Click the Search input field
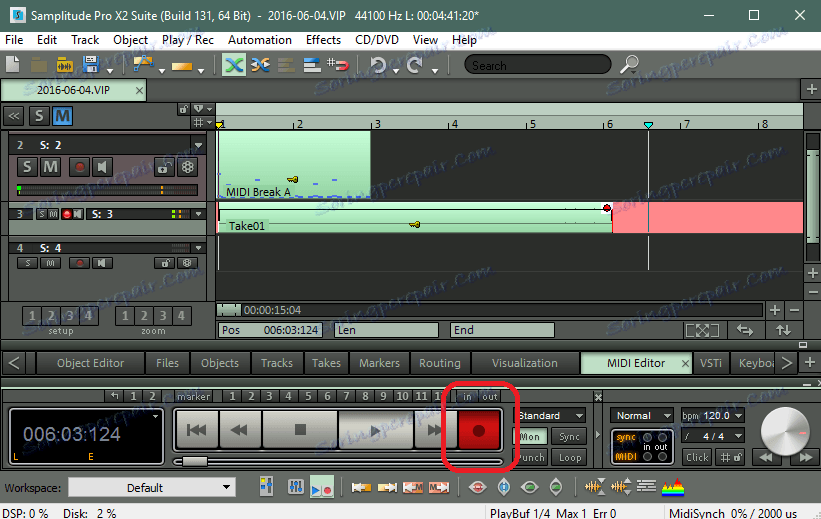The image size is (821, 519). click(538, 65)
